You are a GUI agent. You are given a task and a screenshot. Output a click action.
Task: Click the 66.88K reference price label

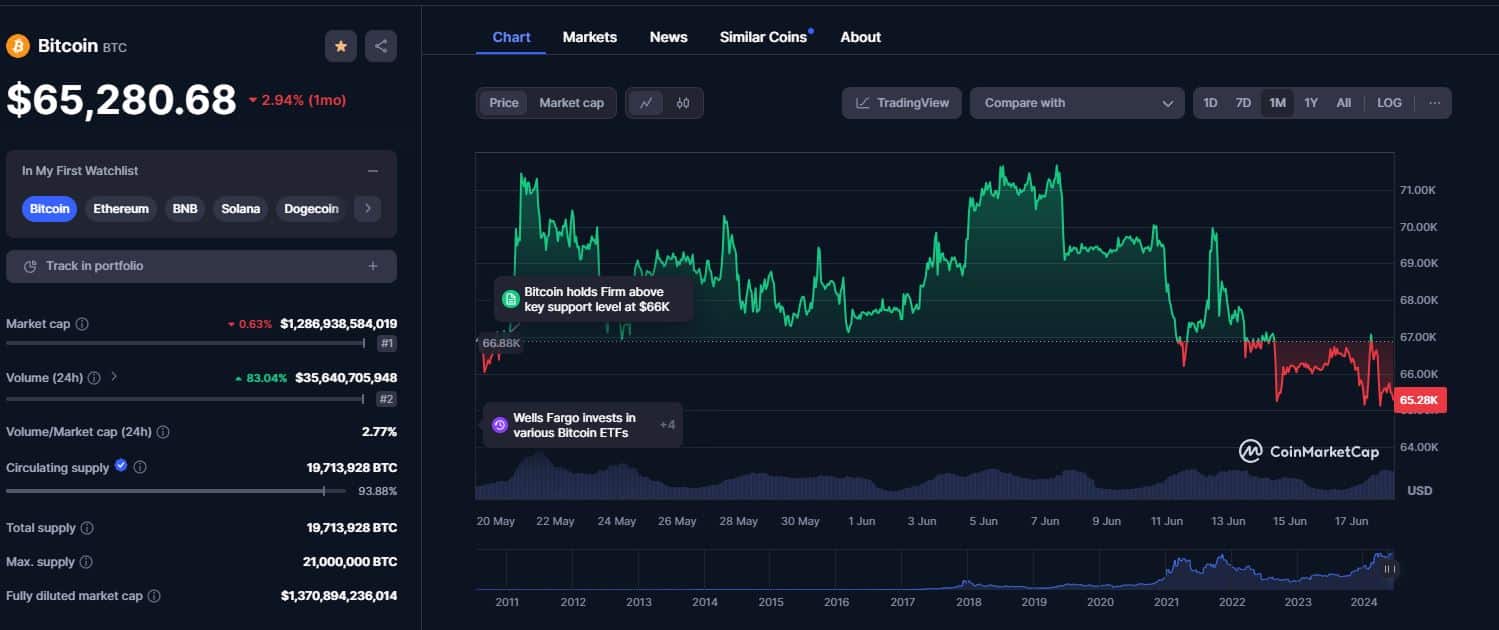501,343
